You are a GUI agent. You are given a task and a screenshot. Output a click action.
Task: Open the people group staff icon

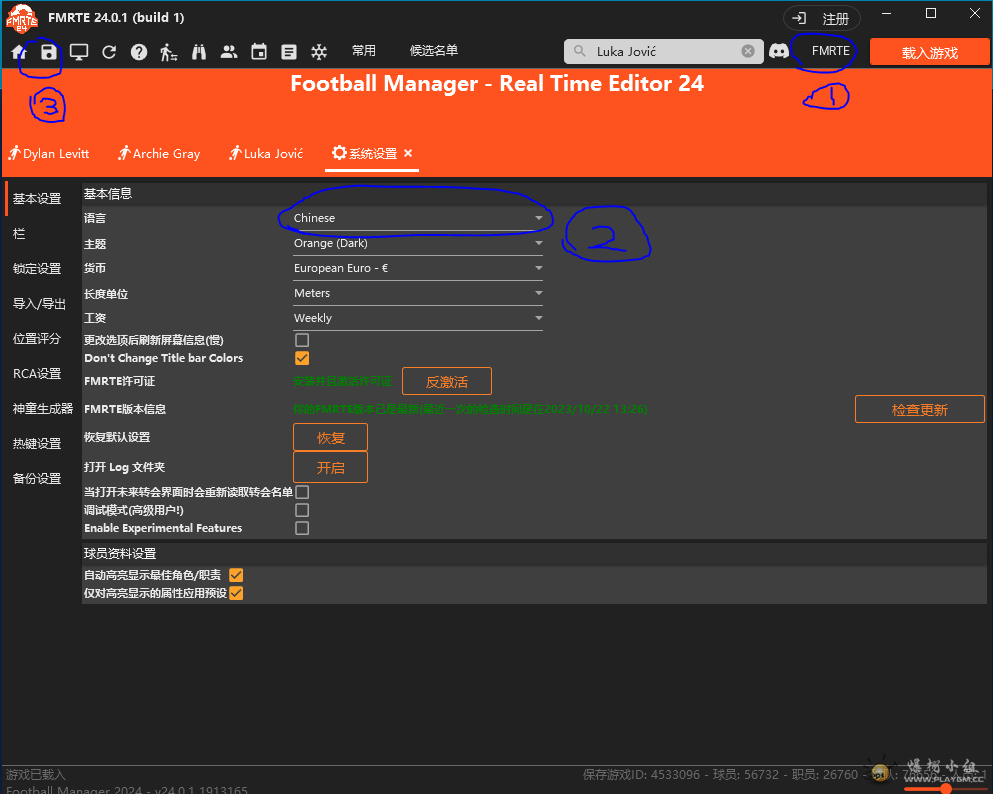pyautogui.click(x=229, y=52)
